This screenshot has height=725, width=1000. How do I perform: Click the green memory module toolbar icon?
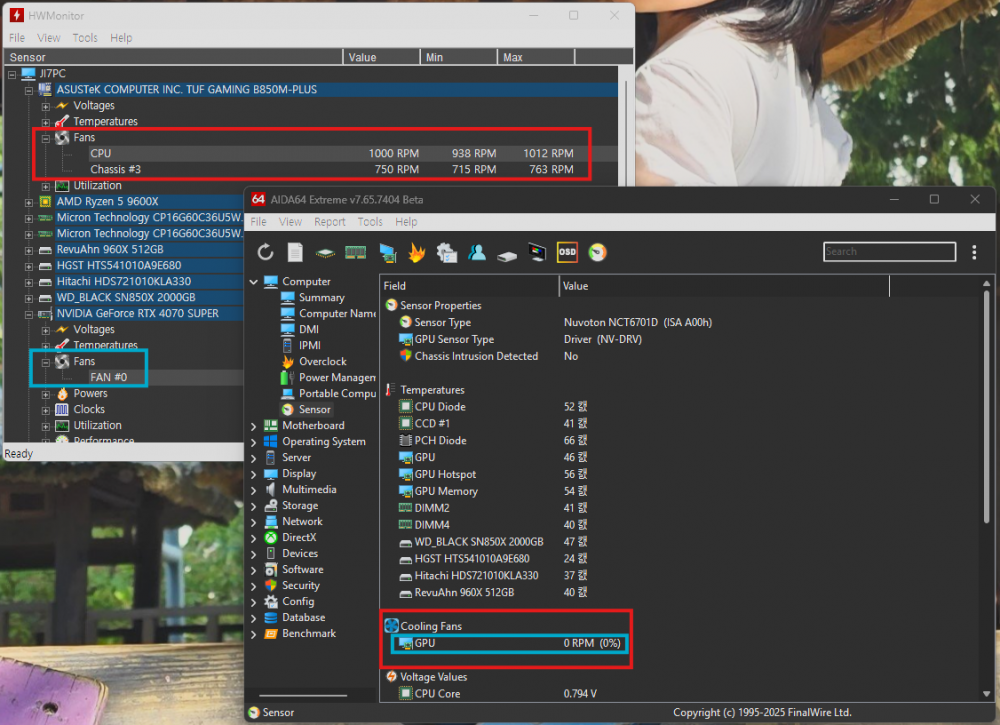(x=356, y=252)
